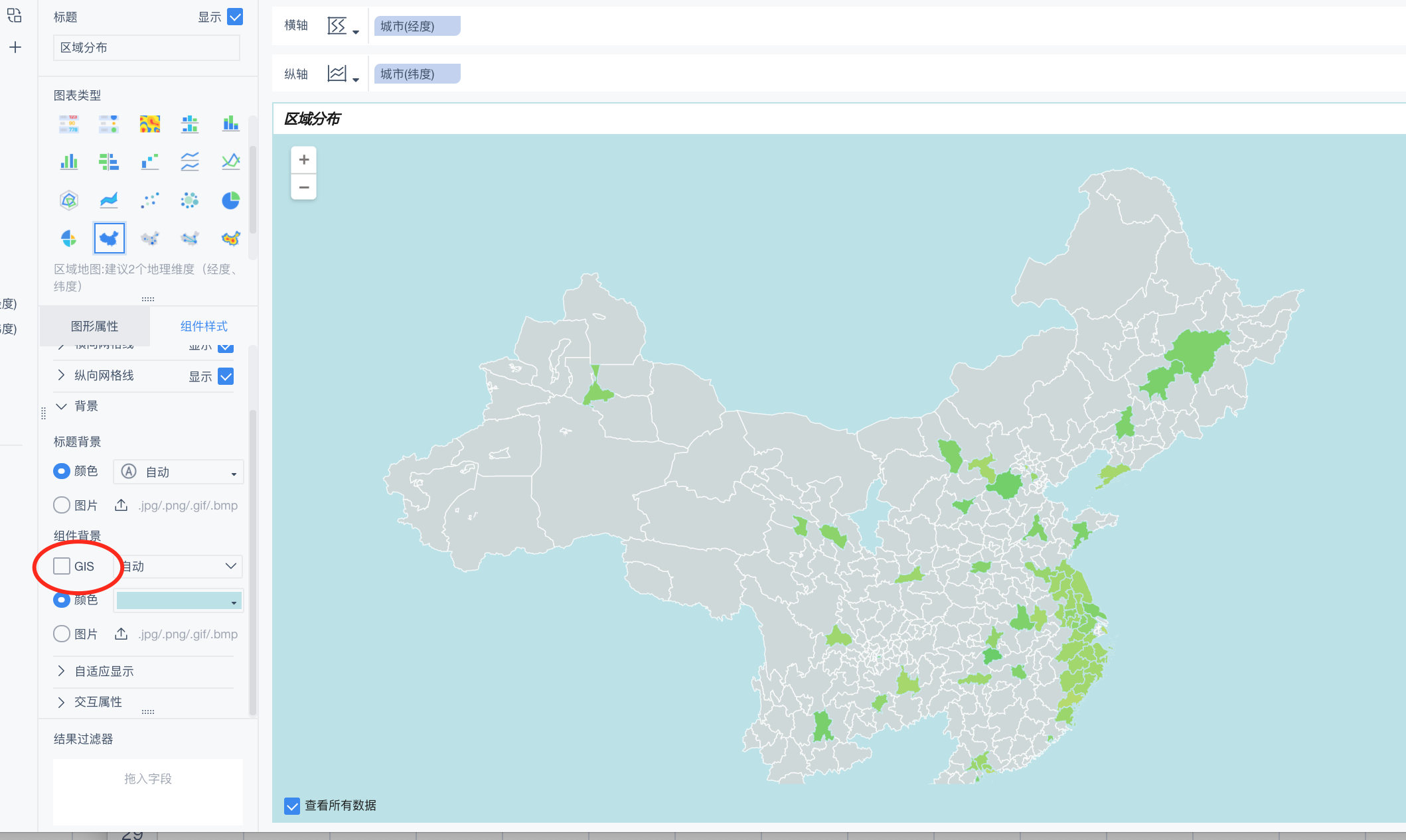This screenshot has height=840, width=1406.
Task: Open the GIS 自动 dropdown
Action: click(181, 566)
